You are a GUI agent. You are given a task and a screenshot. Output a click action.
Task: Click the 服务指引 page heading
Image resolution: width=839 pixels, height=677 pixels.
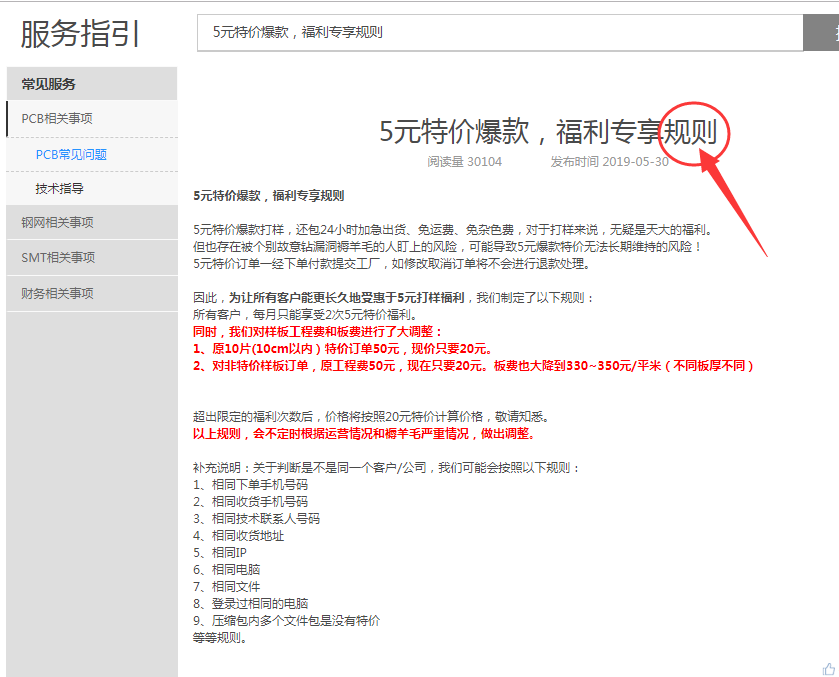81,34
